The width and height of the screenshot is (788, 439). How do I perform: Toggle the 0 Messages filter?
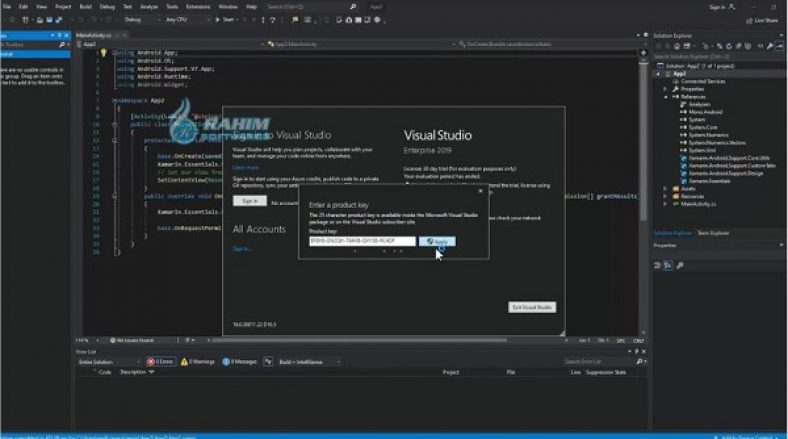240,362
